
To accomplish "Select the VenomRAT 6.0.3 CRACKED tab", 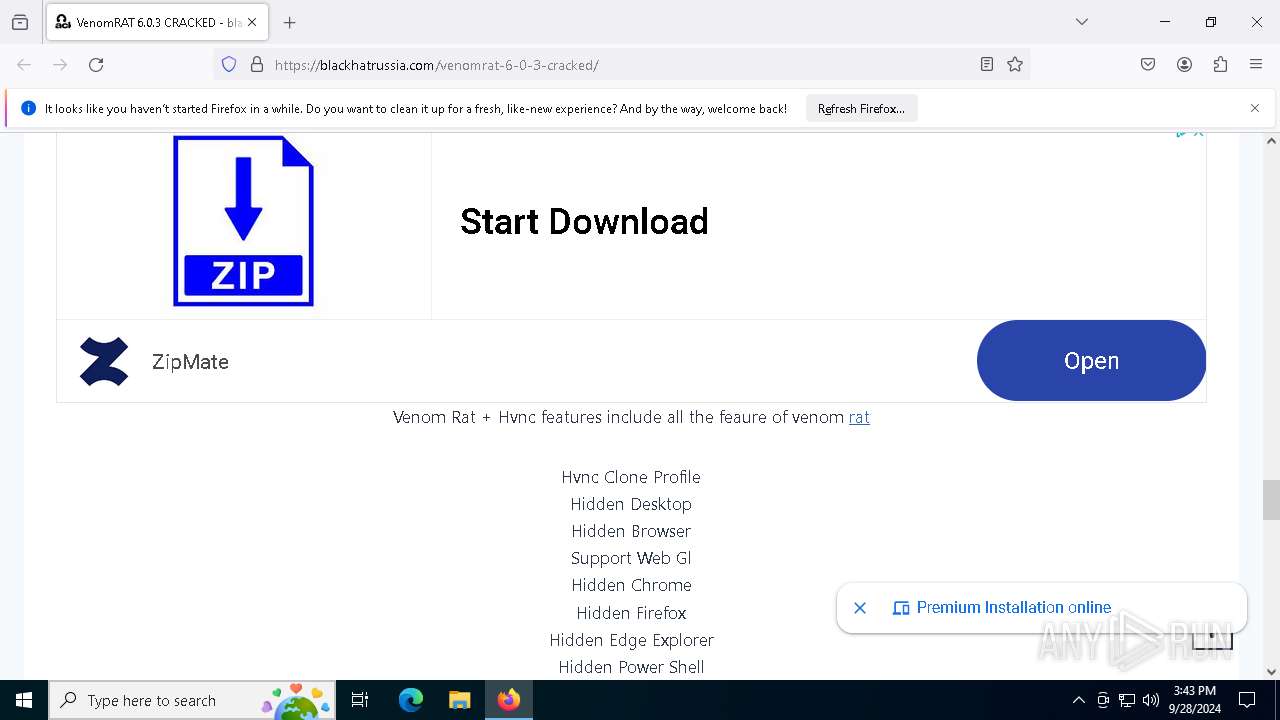I will coord(157,22).
